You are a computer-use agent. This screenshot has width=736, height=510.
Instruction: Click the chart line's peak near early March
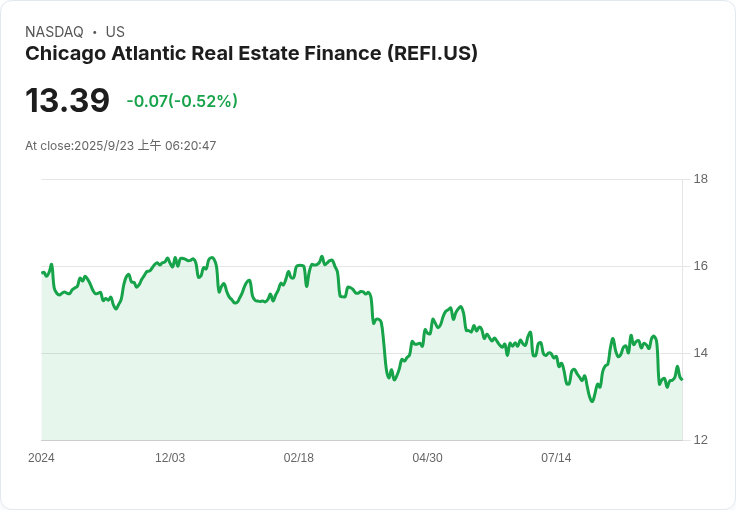[322, 257]
